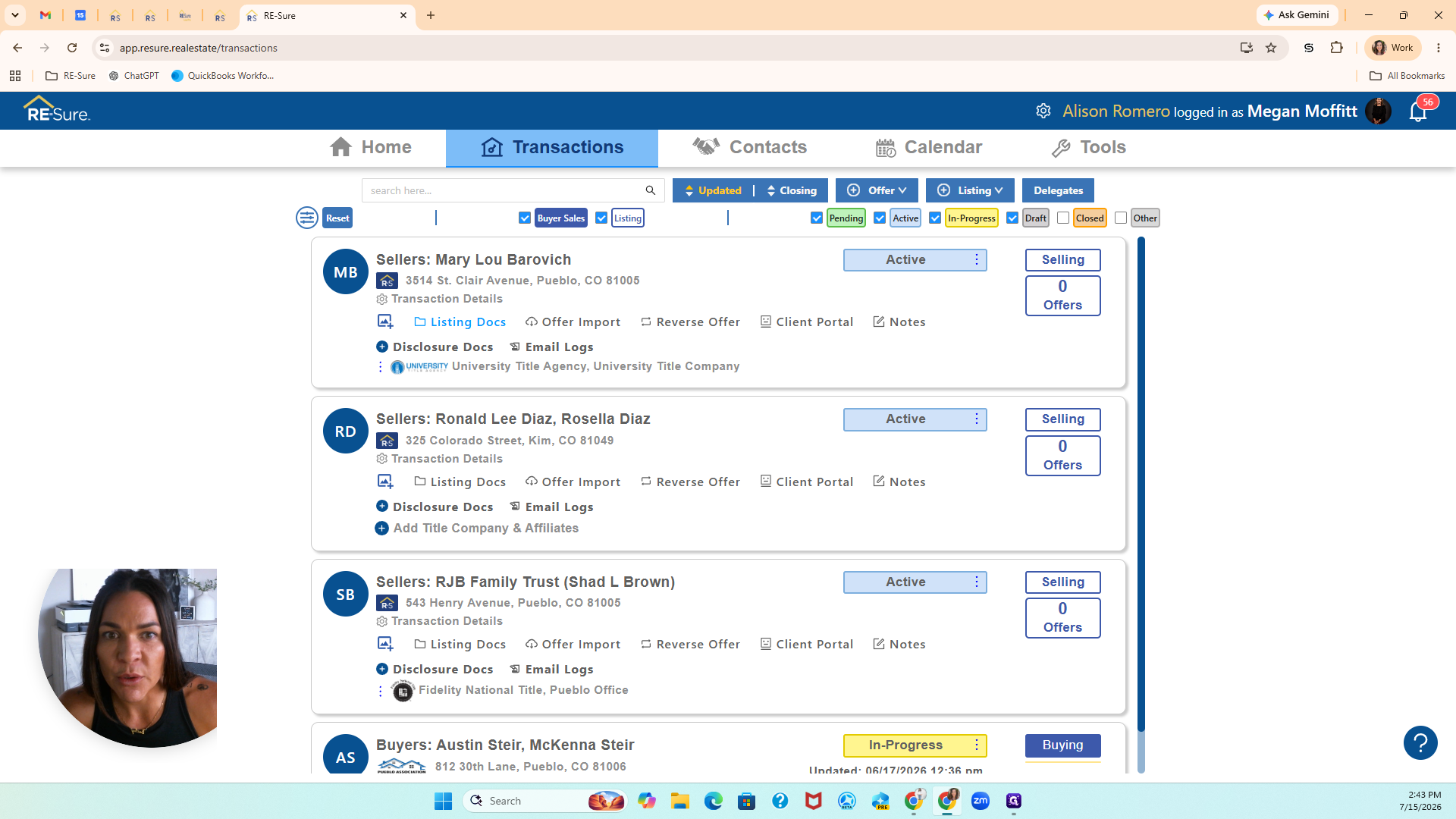Viewport: 1456px width, 819px height.
Task: Open the notifications bell icon
Action: [x=1417, y=112]
